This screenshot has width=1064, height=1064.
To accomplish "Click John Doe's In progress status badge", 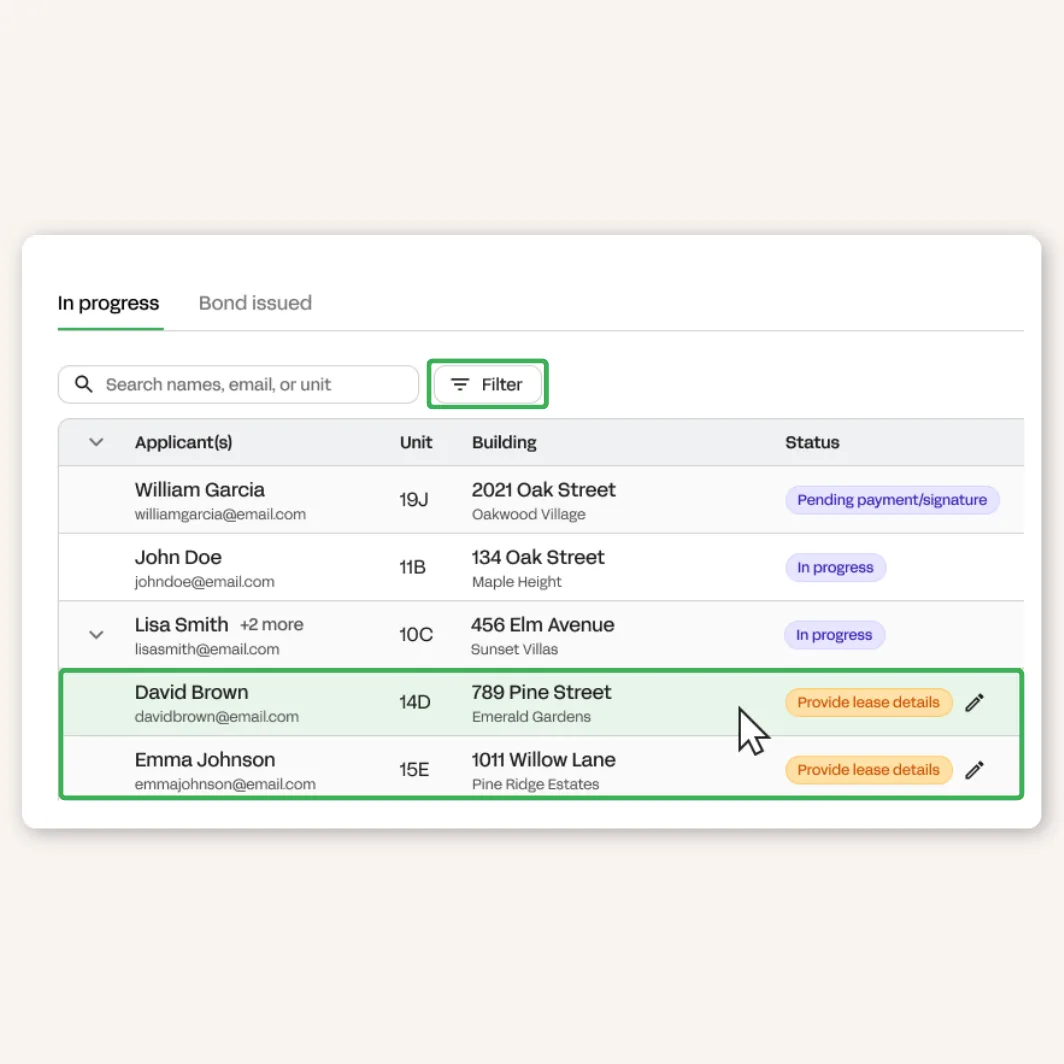I will pos(835,567).
